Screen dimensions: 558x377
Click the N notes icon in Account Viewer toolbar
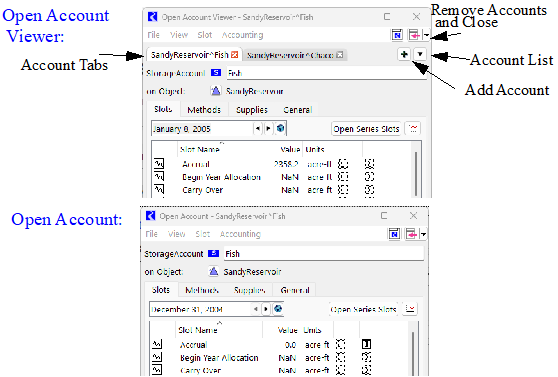coord(397,35)
